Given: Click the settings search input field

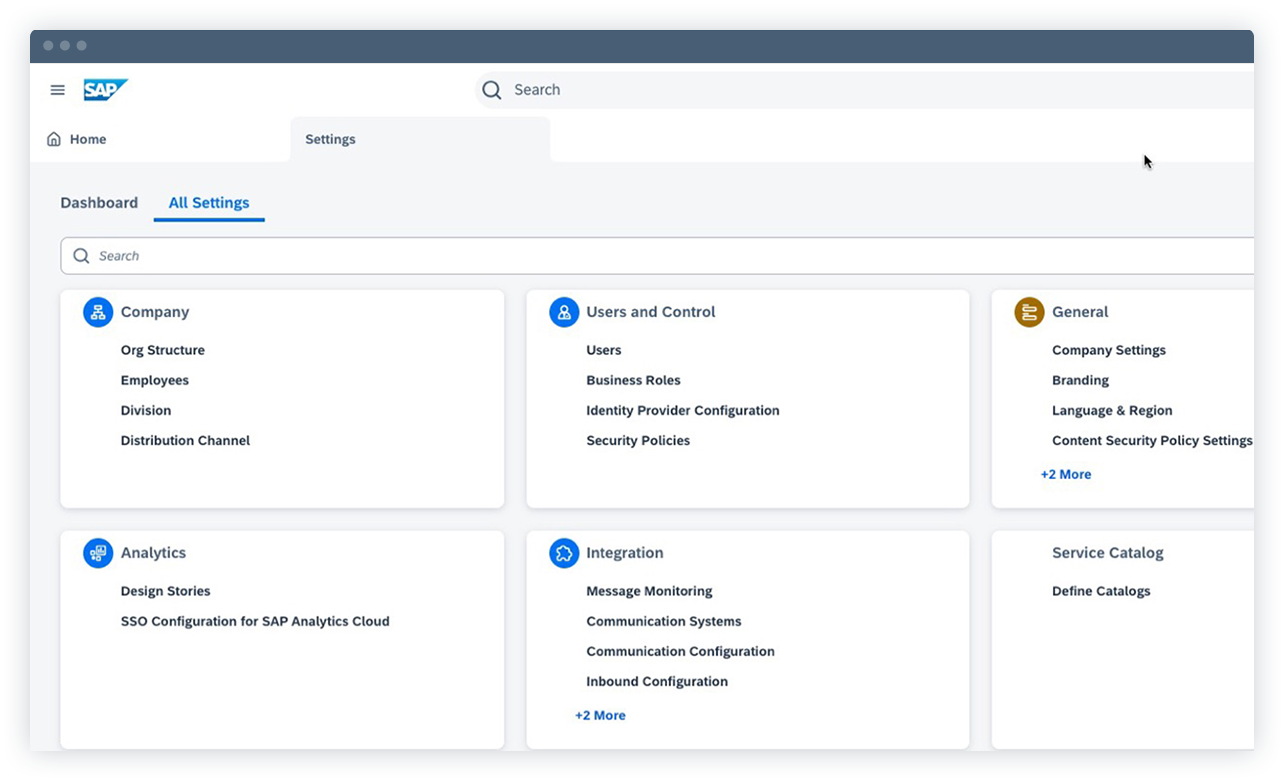Looking at the screenshot, I should click(x=400, y=255).
